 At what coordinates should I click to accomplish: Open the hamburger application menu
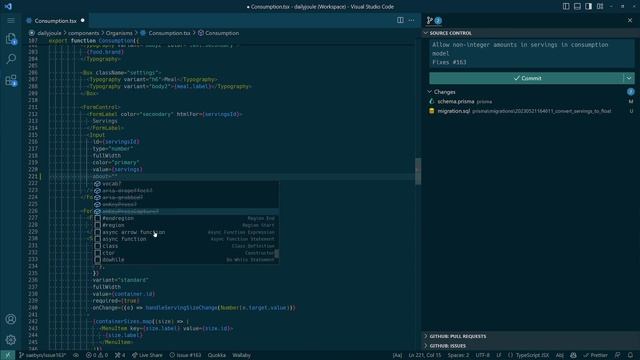(11, 20)
